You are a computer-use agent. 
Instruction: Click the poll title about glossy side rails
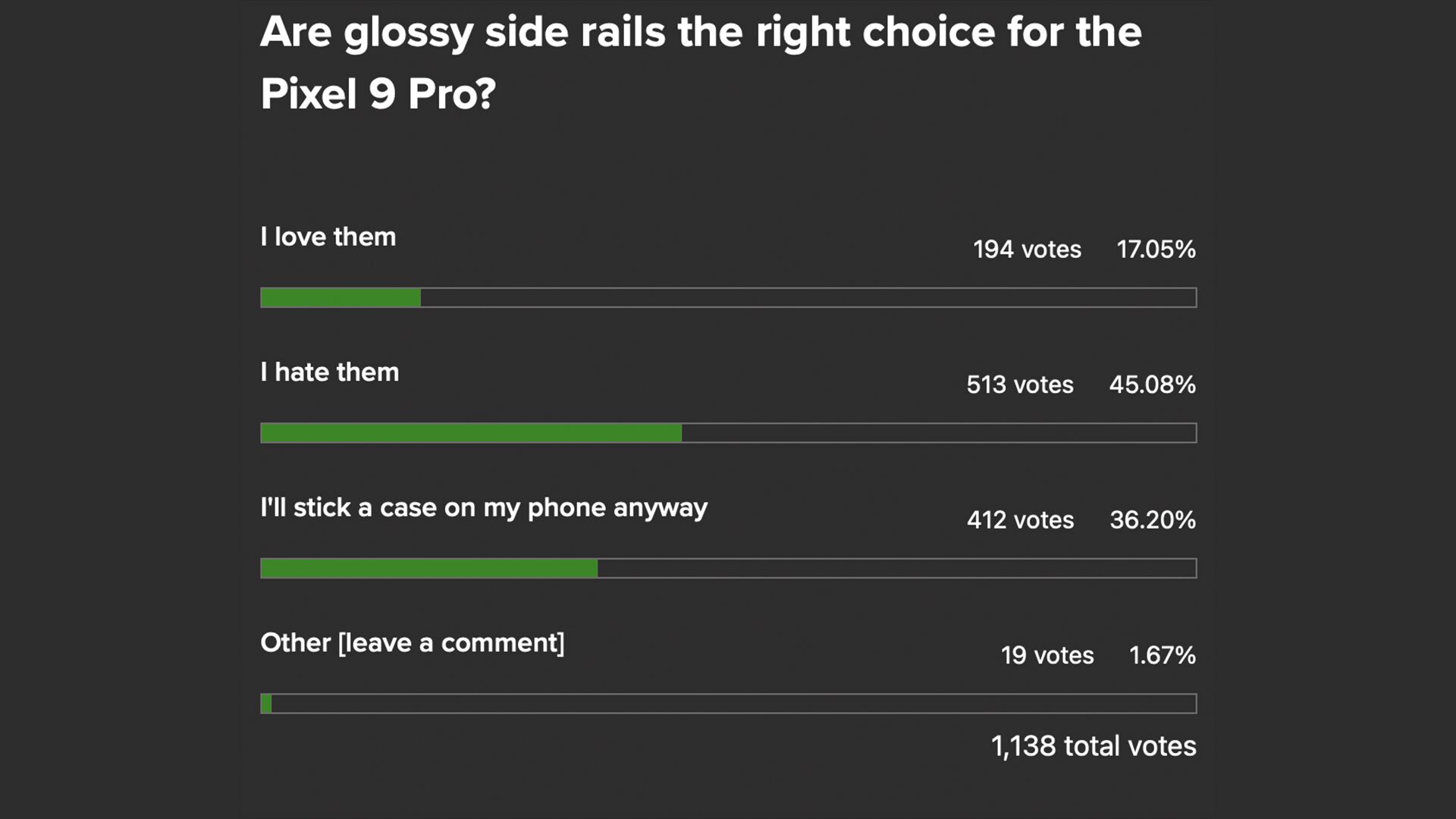pyautogui.click(x=700, y=62)
